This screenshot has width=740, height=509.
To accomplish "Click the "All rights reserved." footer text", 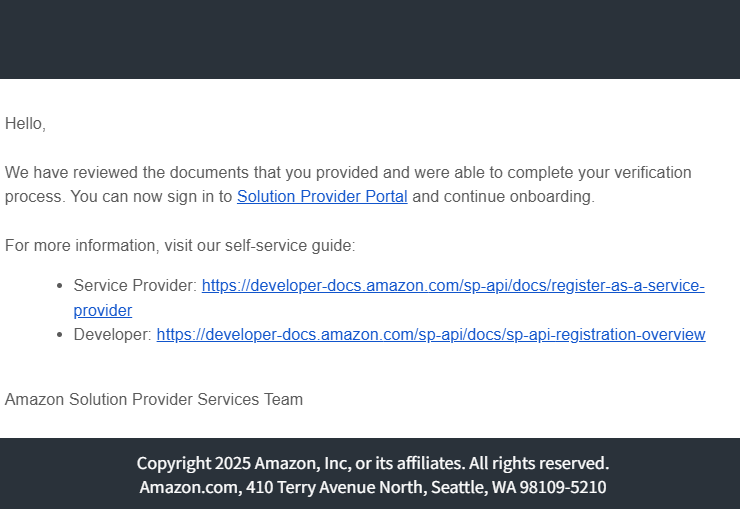I will pos(538,464).
